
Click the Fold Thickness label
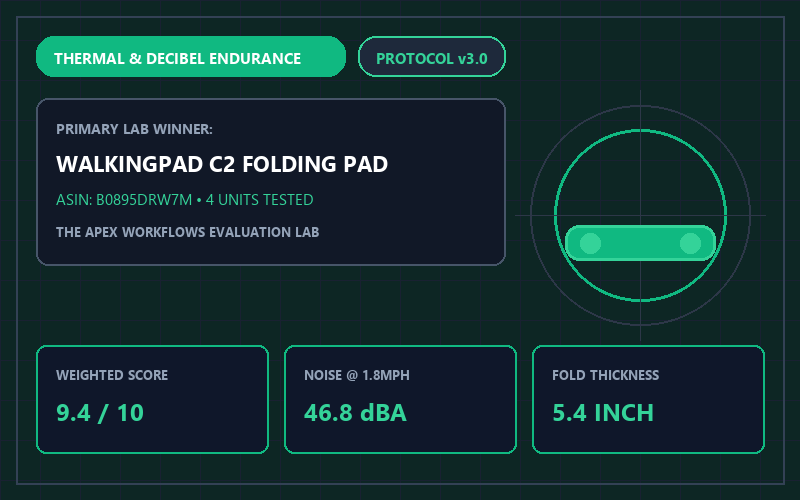pyautogui.click(x=606, y=375)
